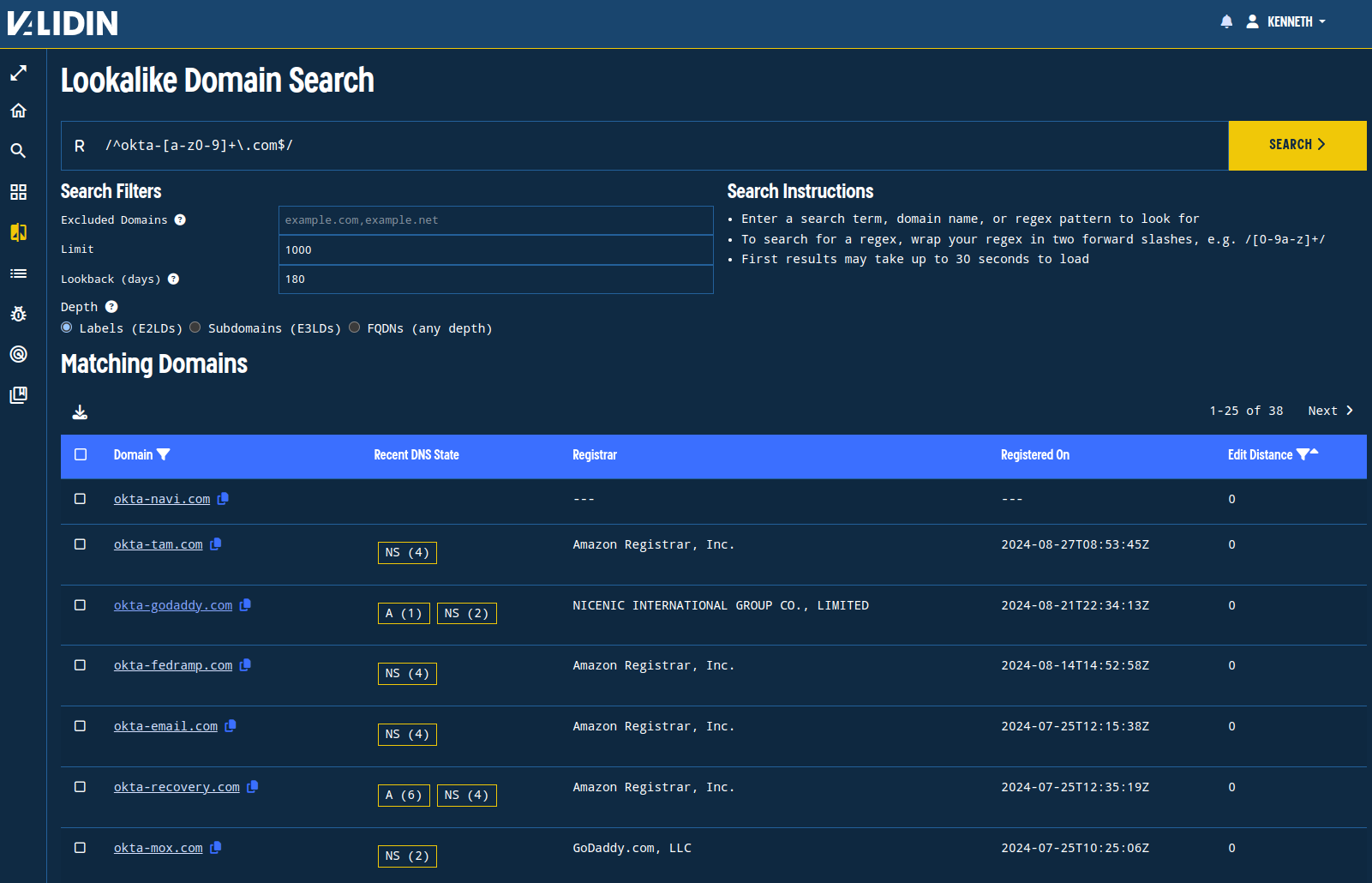The image size is (1372, 883).
Task: Select FQDNs (any depth) radio
Action: click(354, 327)
